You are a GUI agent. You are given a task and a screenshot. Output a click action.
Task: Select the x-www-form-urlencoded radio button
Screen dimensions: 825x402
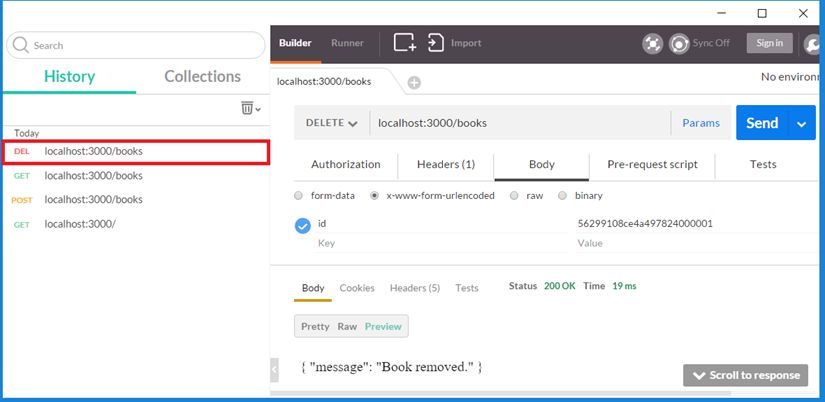coord(374,196)
